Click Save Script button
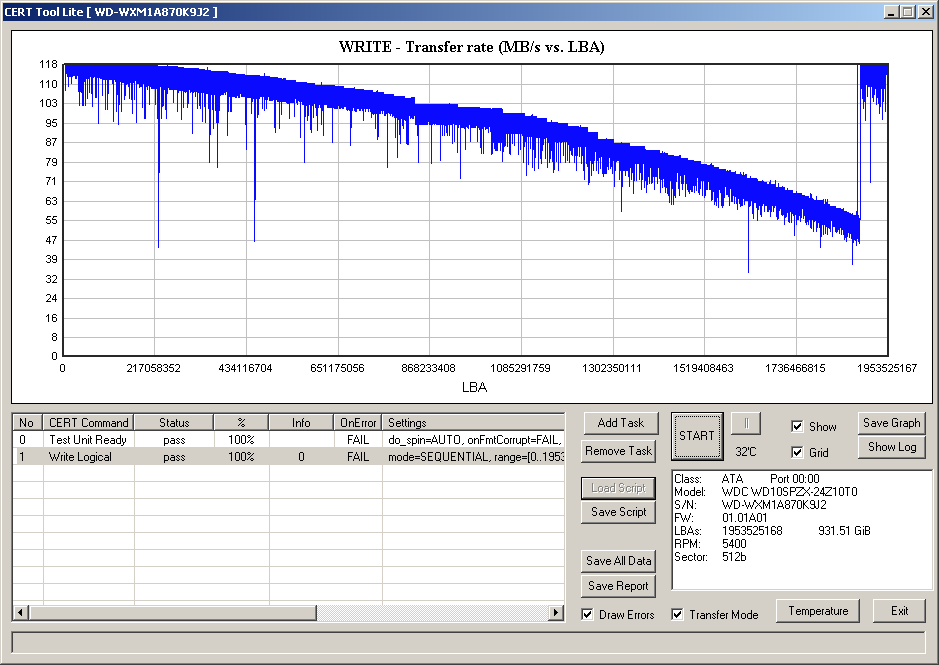 618,512
